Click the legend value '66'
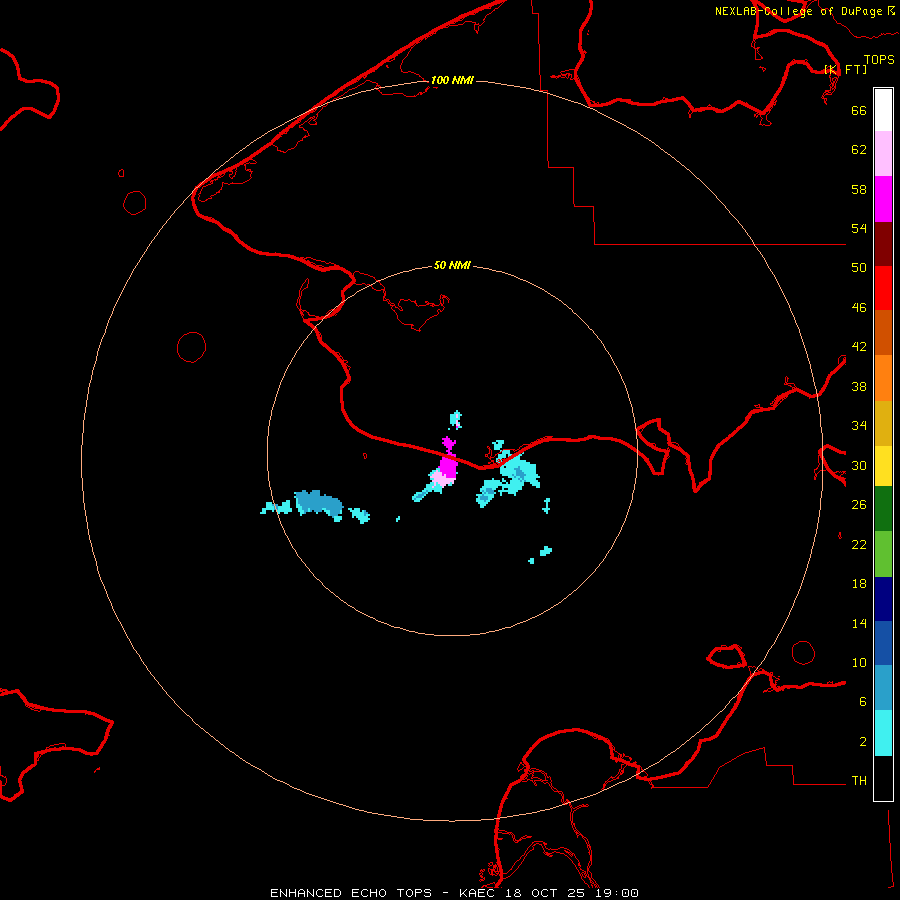Viewport: 900px width, 900px height. [859, 110]
